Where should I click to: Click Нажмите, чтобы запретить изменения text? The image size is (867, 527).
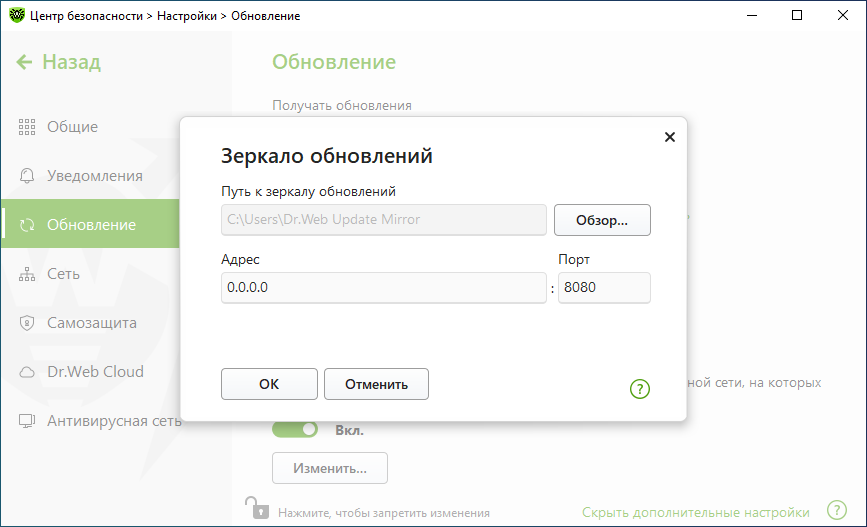(x=384, y=513)
